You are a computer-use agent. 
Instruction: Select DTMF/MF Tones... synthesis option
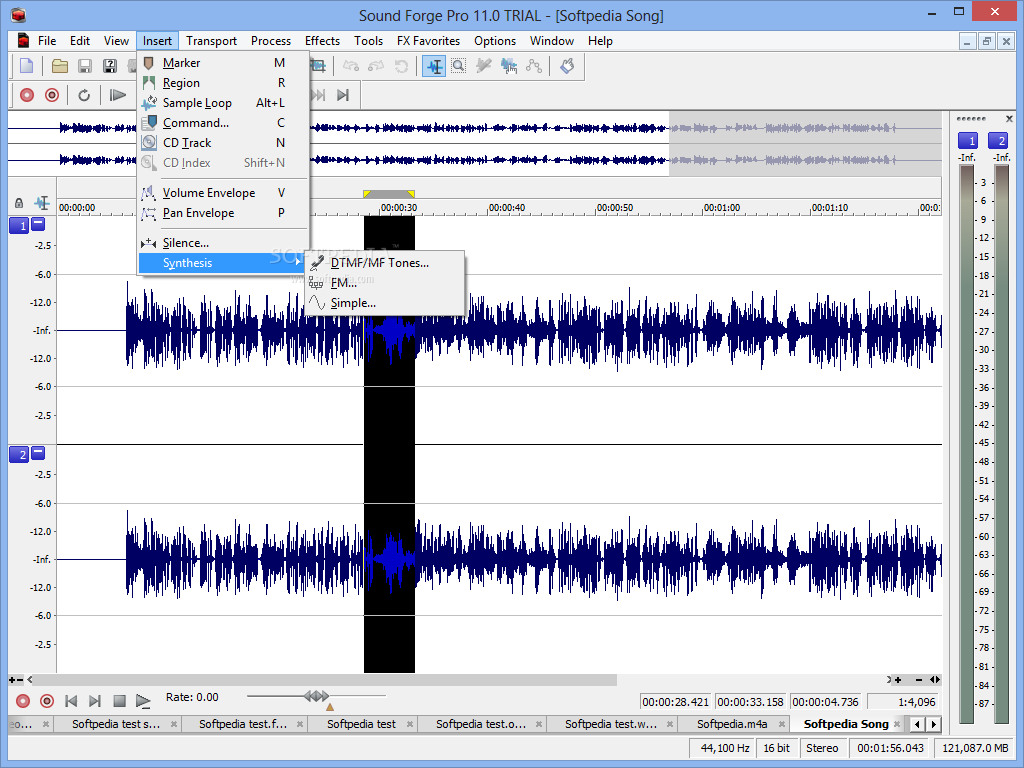(385, 263)
